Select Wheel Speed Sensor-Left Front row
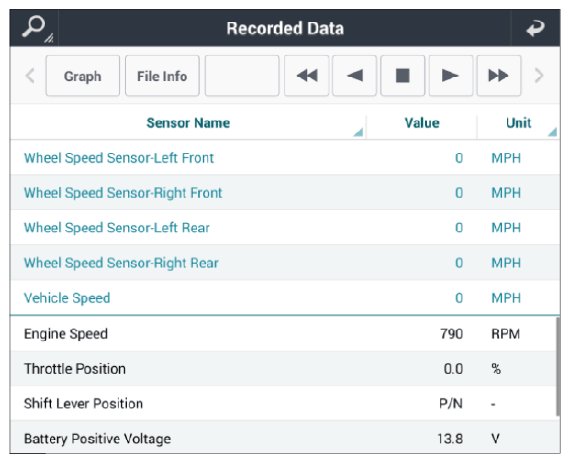Screen dimensions: 570x463 285,158
